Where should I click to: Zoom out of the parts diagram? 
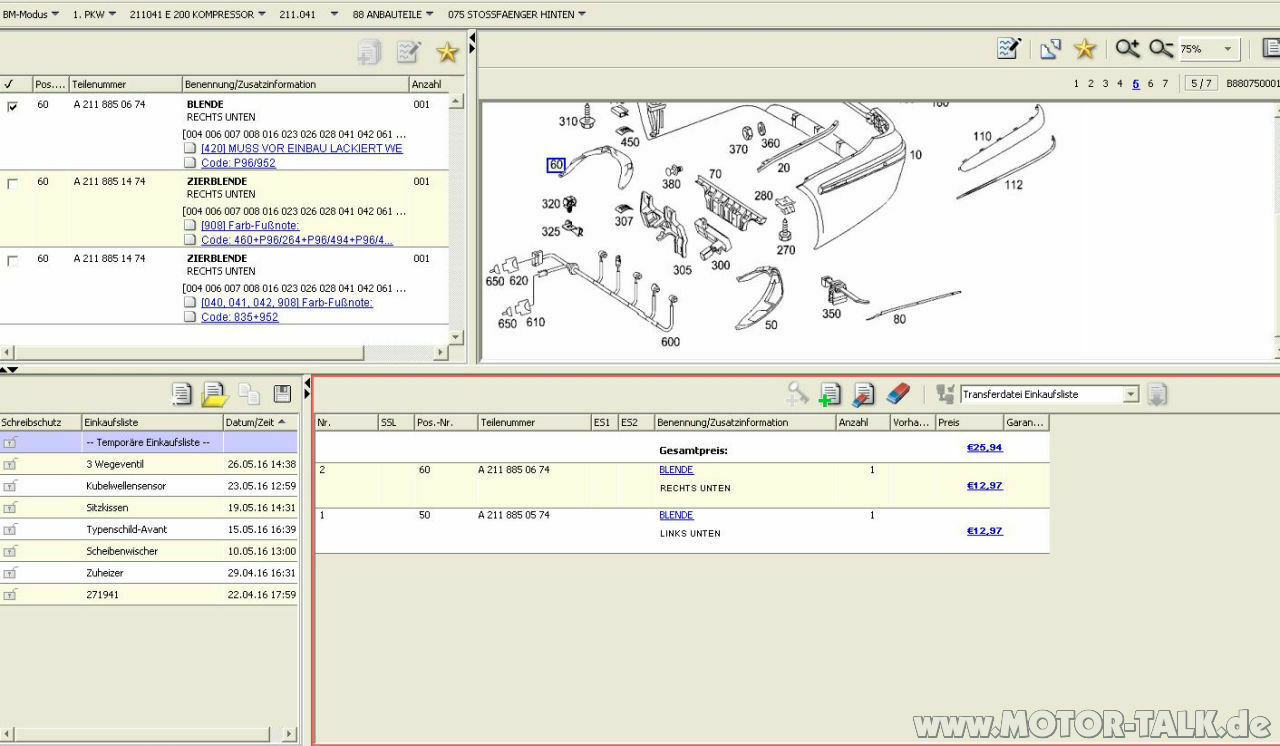(1161, 48)
